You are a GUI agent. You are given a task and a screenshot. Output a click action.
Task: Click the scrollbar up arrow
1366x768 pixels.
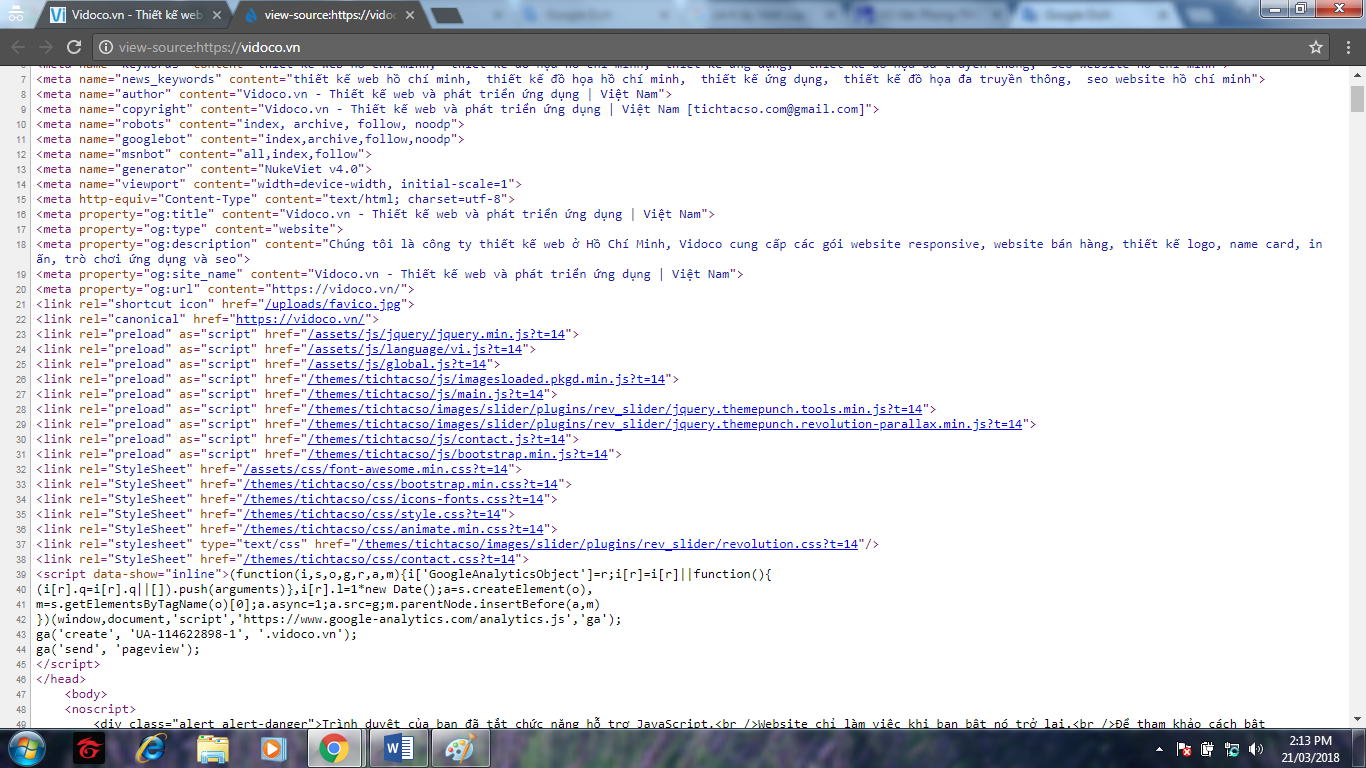point(1357,76)
